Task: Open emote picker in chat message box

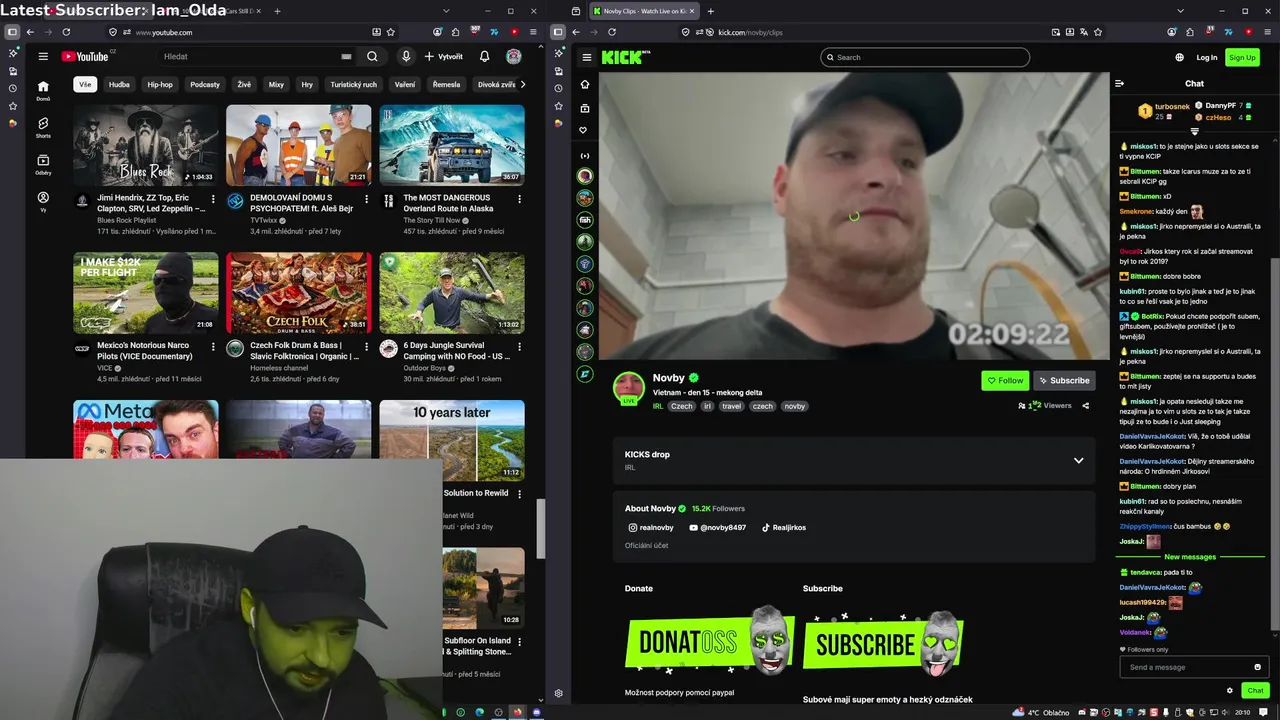Action: pyautogui.click(x=1257, y=667)
